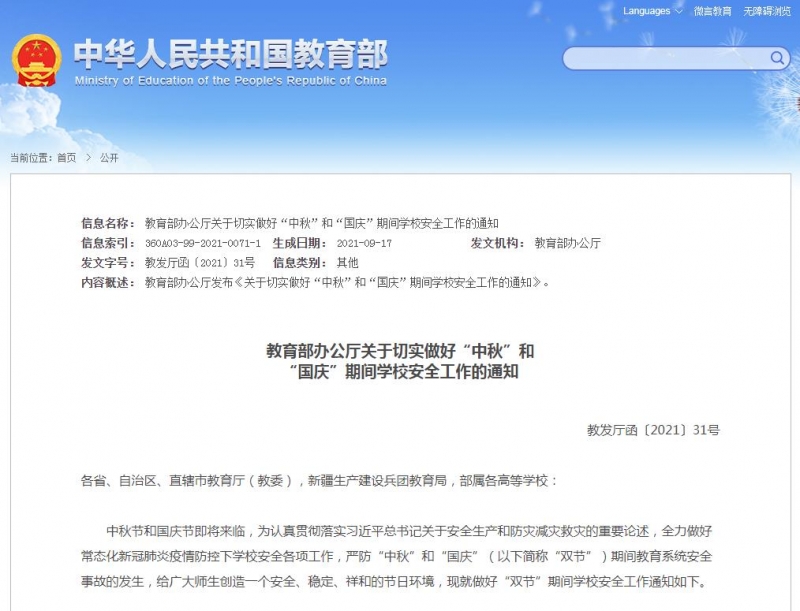This screenshot has height=611, width=800.
Task: Click the national emblem logo
Action: 36,62
